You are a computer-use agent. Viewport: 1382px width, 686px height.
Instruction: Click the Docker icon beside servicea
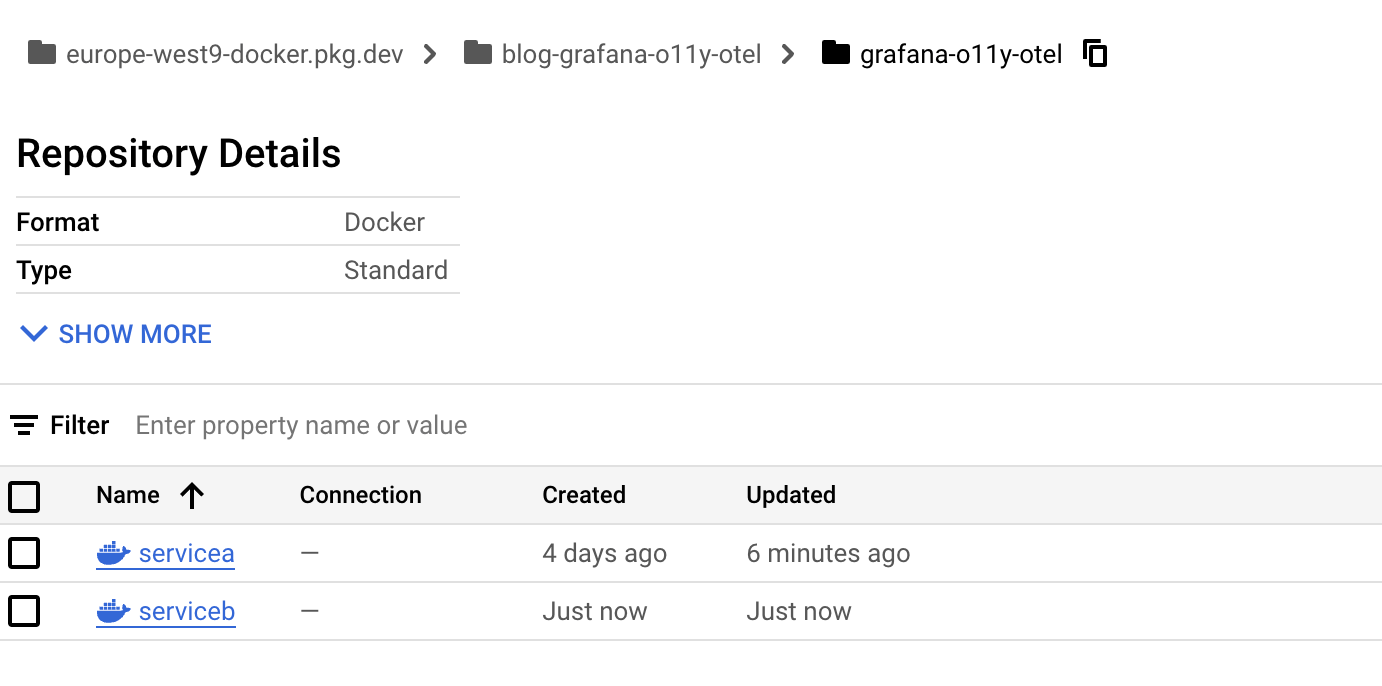(x=113, y=553)
